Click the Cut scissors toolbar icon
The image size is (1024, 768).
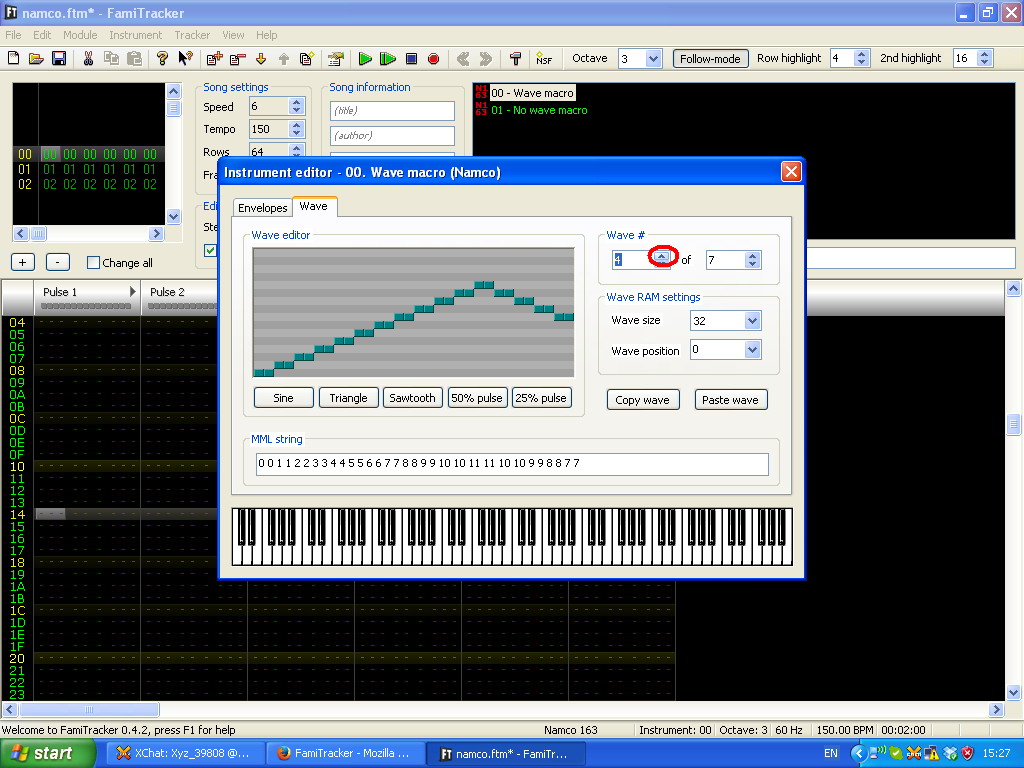[x=88, y=59]
